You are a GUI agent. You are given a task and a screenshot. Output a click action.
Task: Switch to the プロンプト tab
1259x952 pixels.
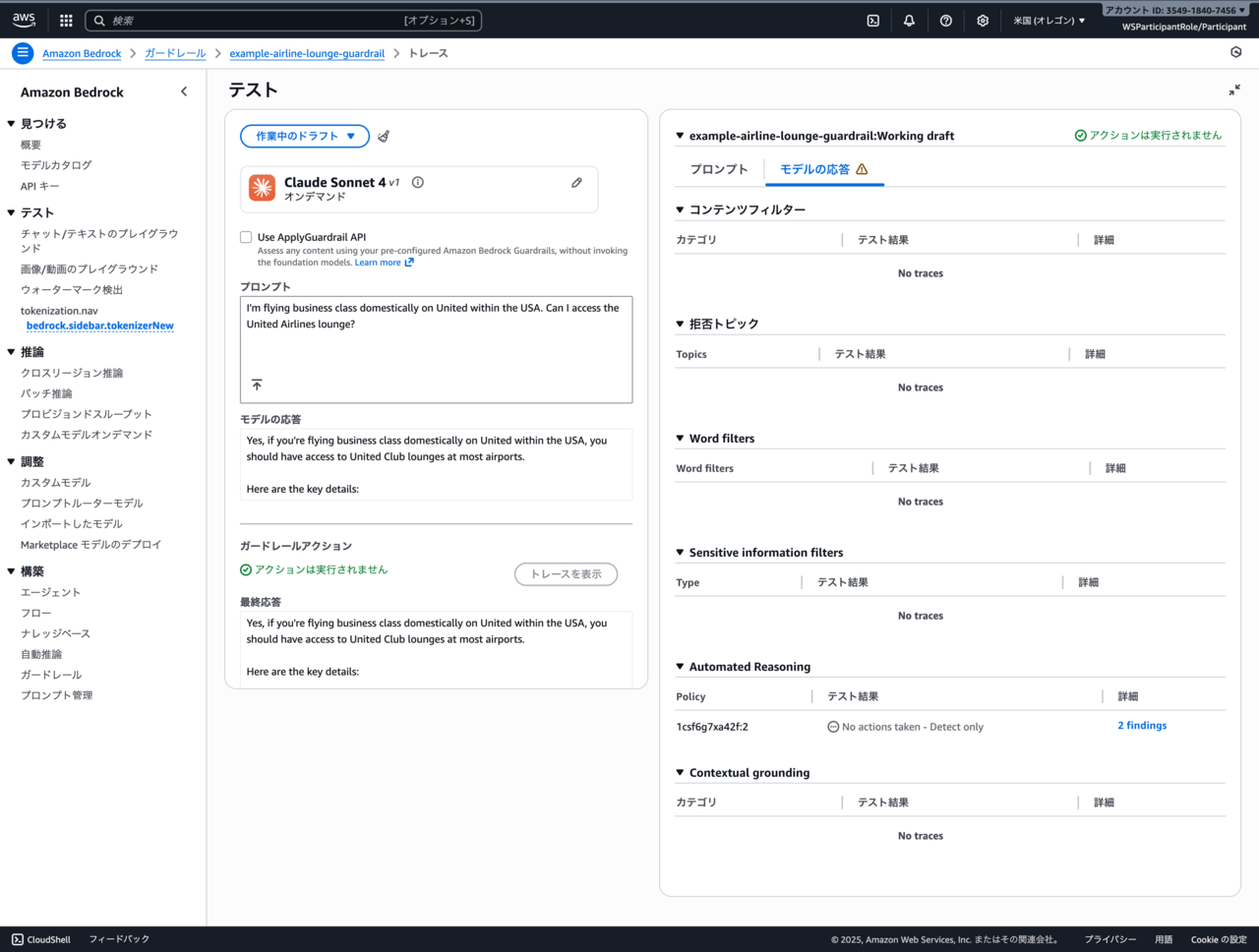coord(719,169)
